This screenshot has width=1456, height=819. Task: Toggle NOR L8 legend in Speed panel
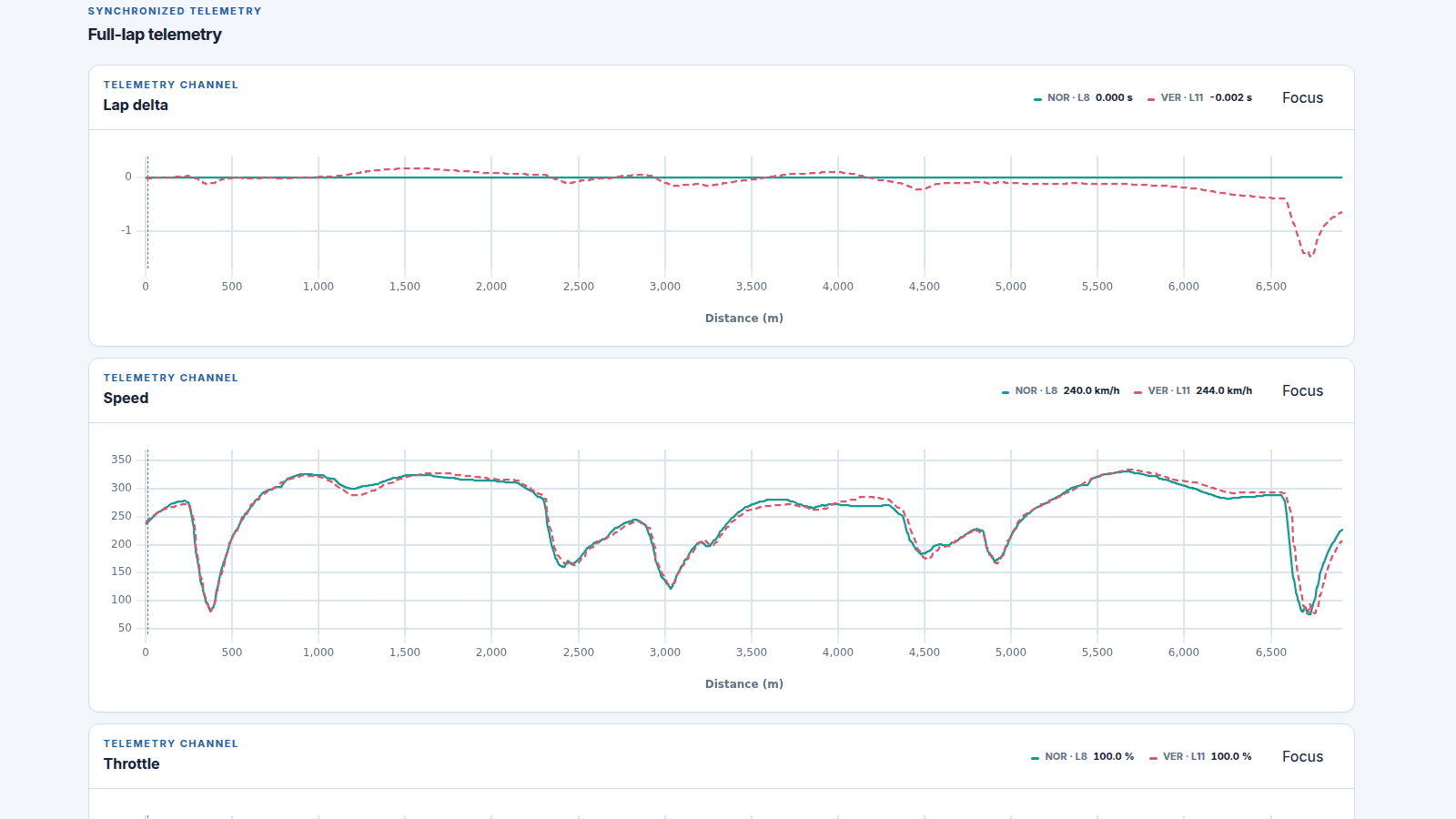point(1060,390)
